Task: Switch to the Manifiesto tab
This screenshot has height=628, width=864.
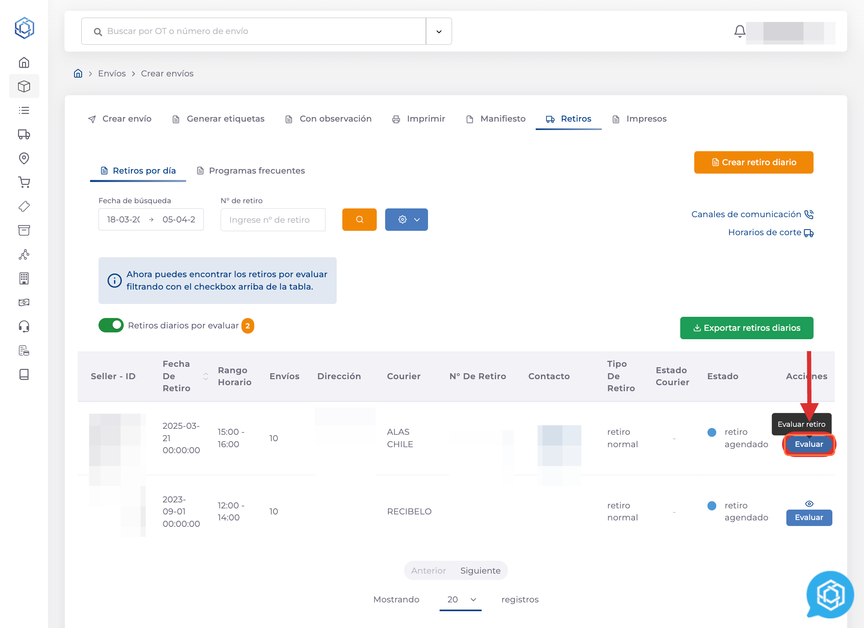Action: tap(495, 119)
